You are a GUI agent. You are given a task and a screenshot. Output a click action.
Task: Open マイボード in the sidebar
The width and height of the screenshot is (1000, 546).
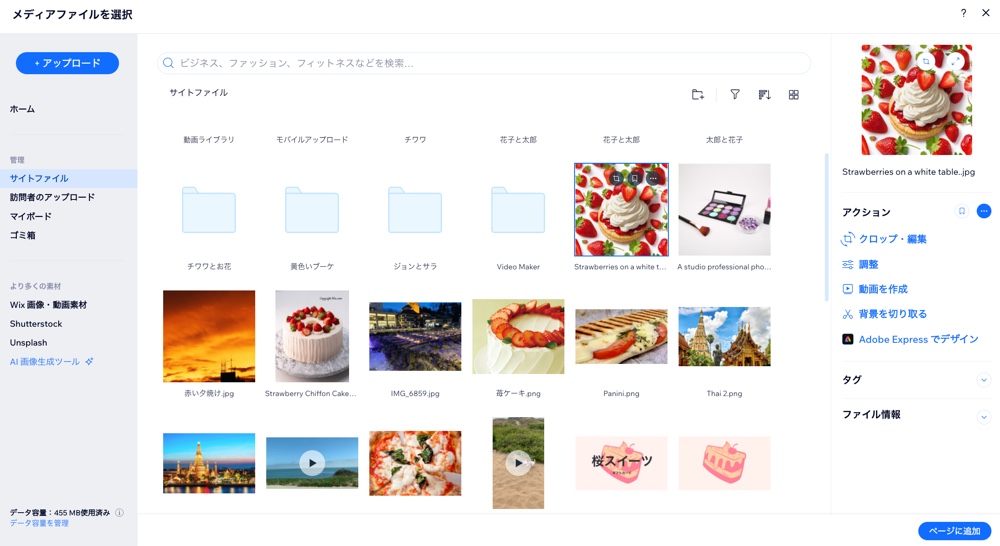point(31,216)
